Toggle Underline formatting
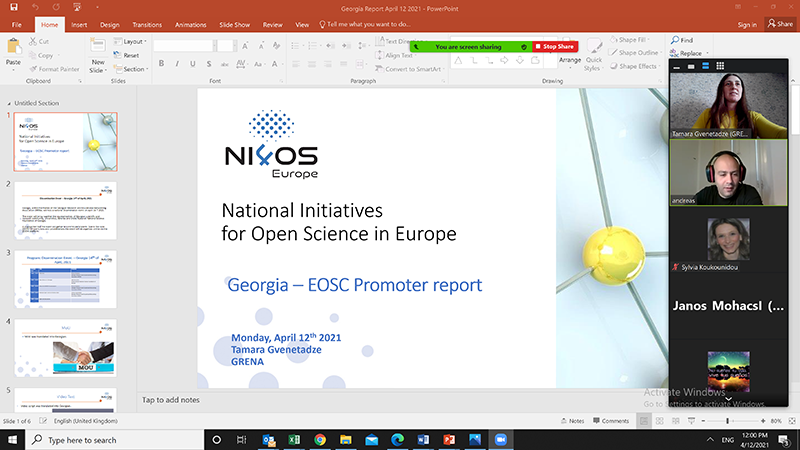 (x=192, y=64)
